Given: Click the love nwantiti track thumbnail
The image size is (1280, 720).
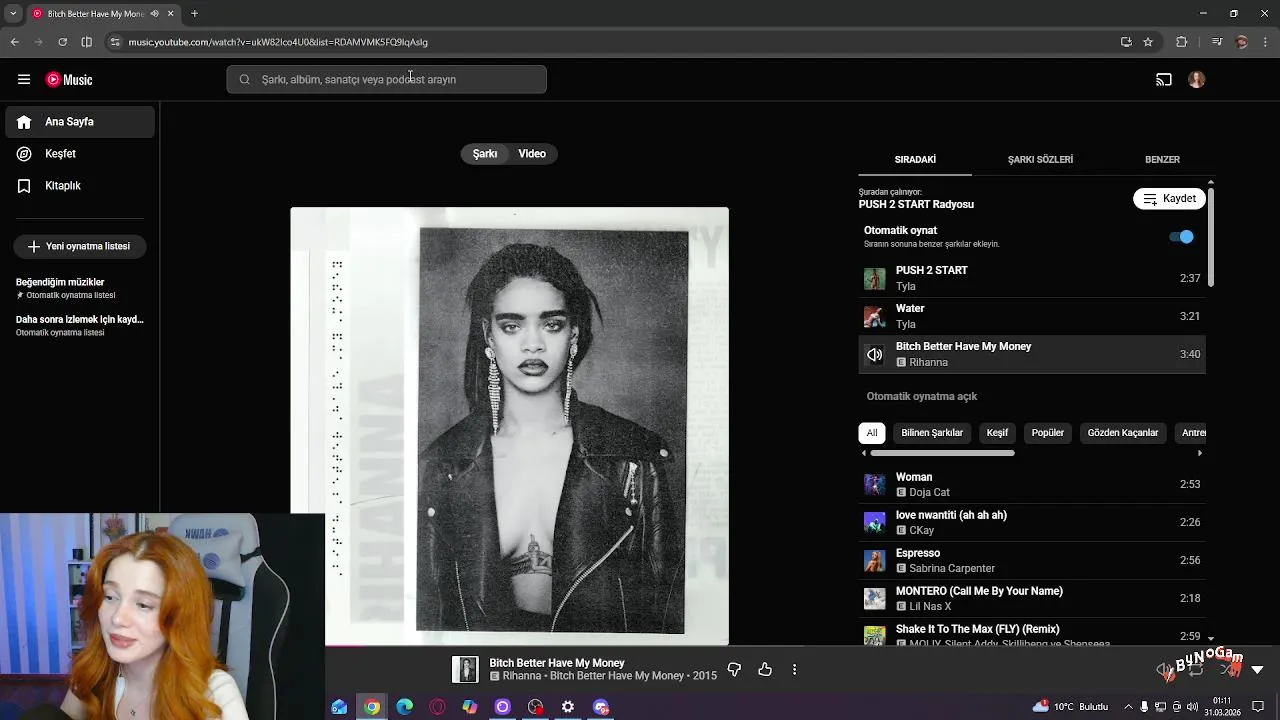Looking at the screenshot, I should 875,522.
